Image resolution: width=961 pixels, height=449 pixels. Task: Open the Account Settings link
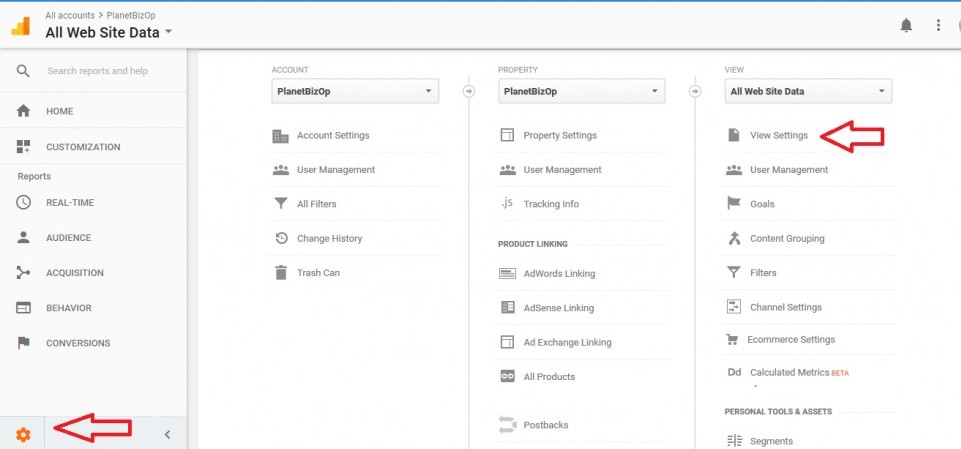point(333,135)
